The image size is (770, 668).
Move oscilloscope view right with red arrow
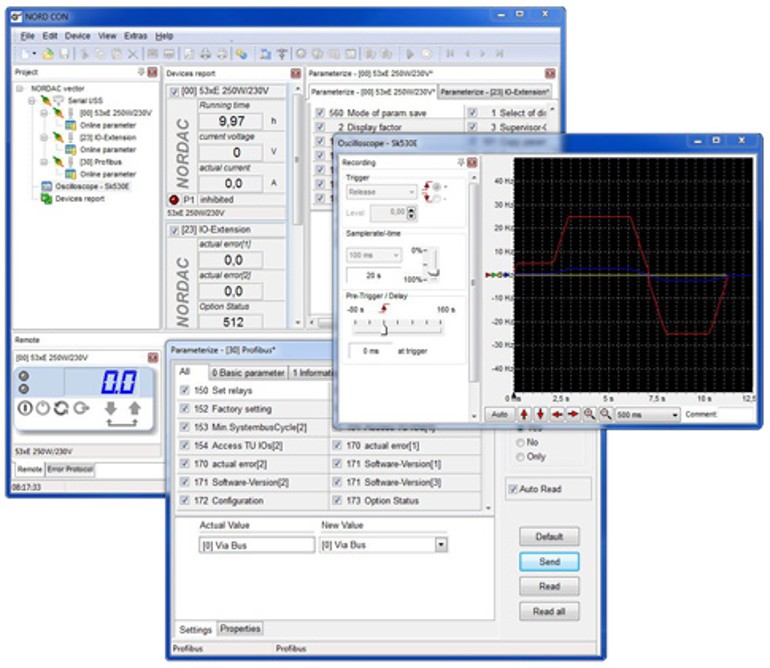573,414
